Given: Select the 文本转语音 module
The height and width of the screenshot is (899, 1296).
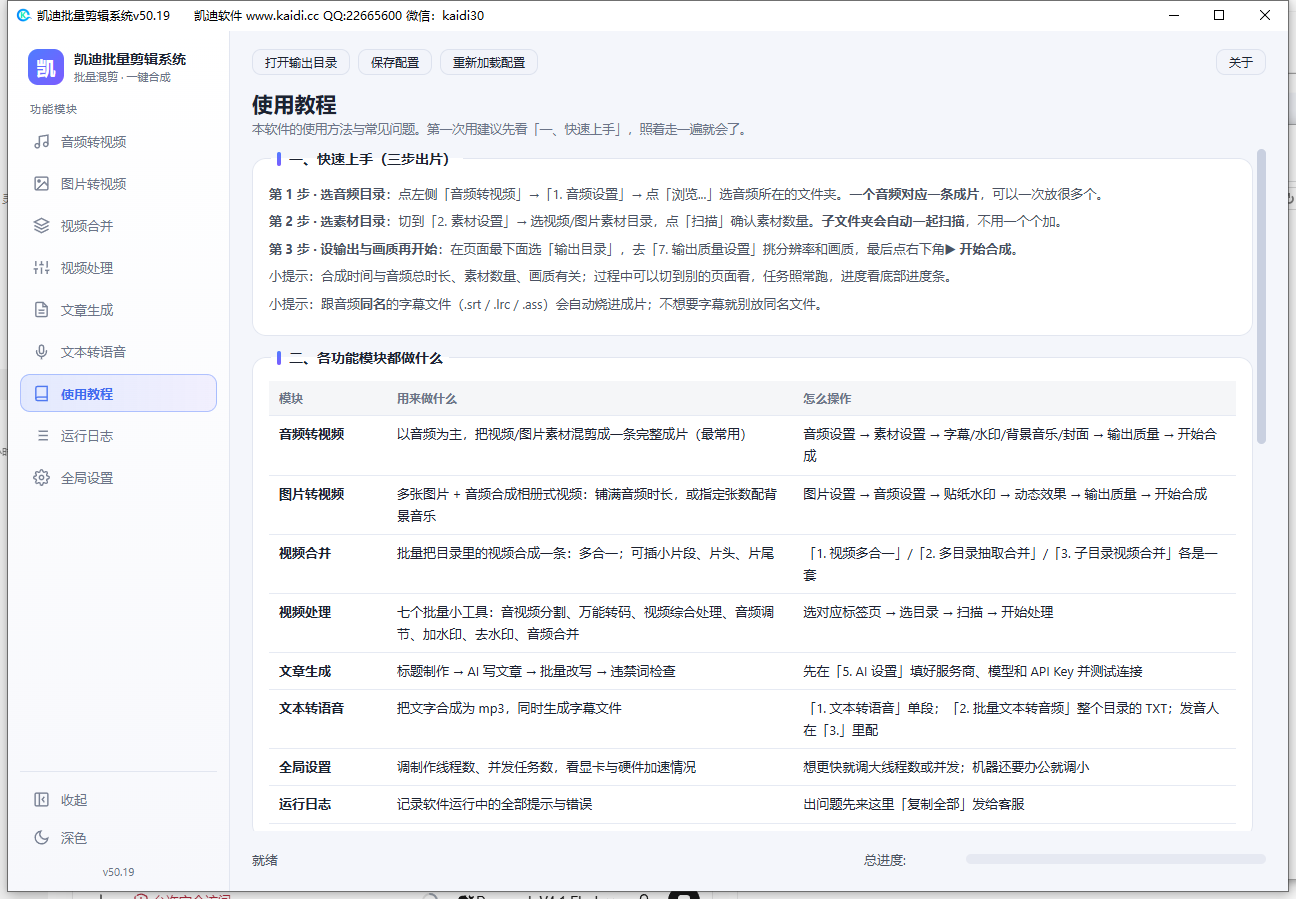Looking at the screenshot, I should click(118, 352).
